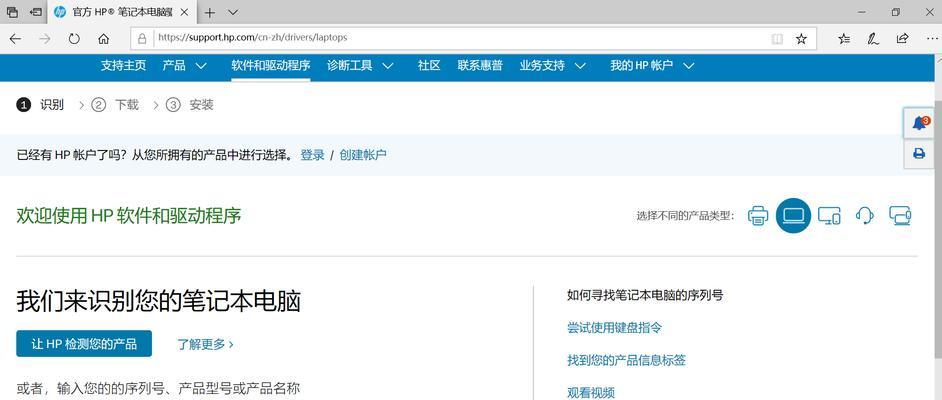Viewport: 942px width, 400px height.
Task: Go back with the browser back arrow
Action: (x=15, y=38)
